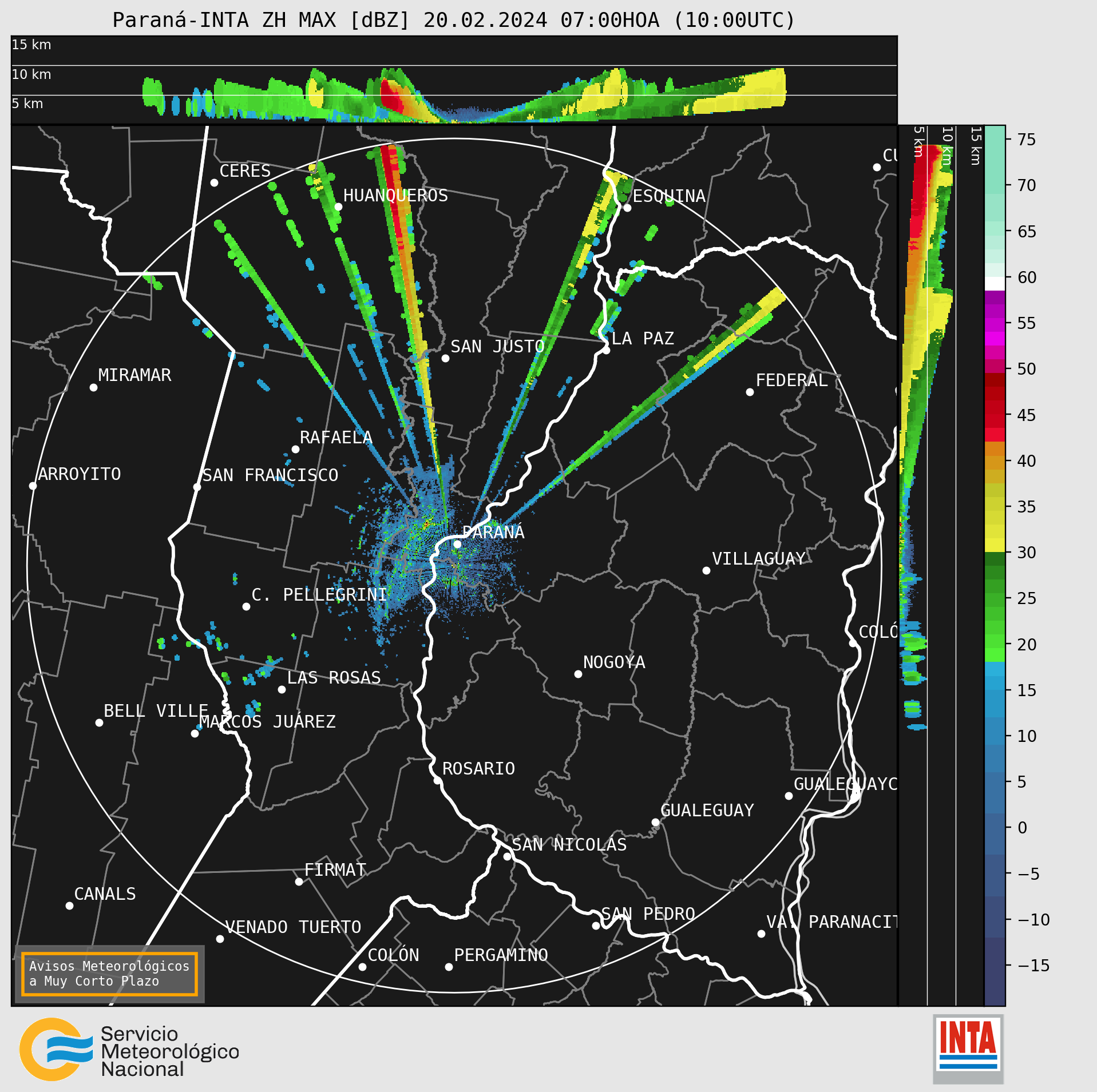Viewport: 1097px width, 1092px height.
Task: Click the LA PAZ city label
Action: pos(643,339)
